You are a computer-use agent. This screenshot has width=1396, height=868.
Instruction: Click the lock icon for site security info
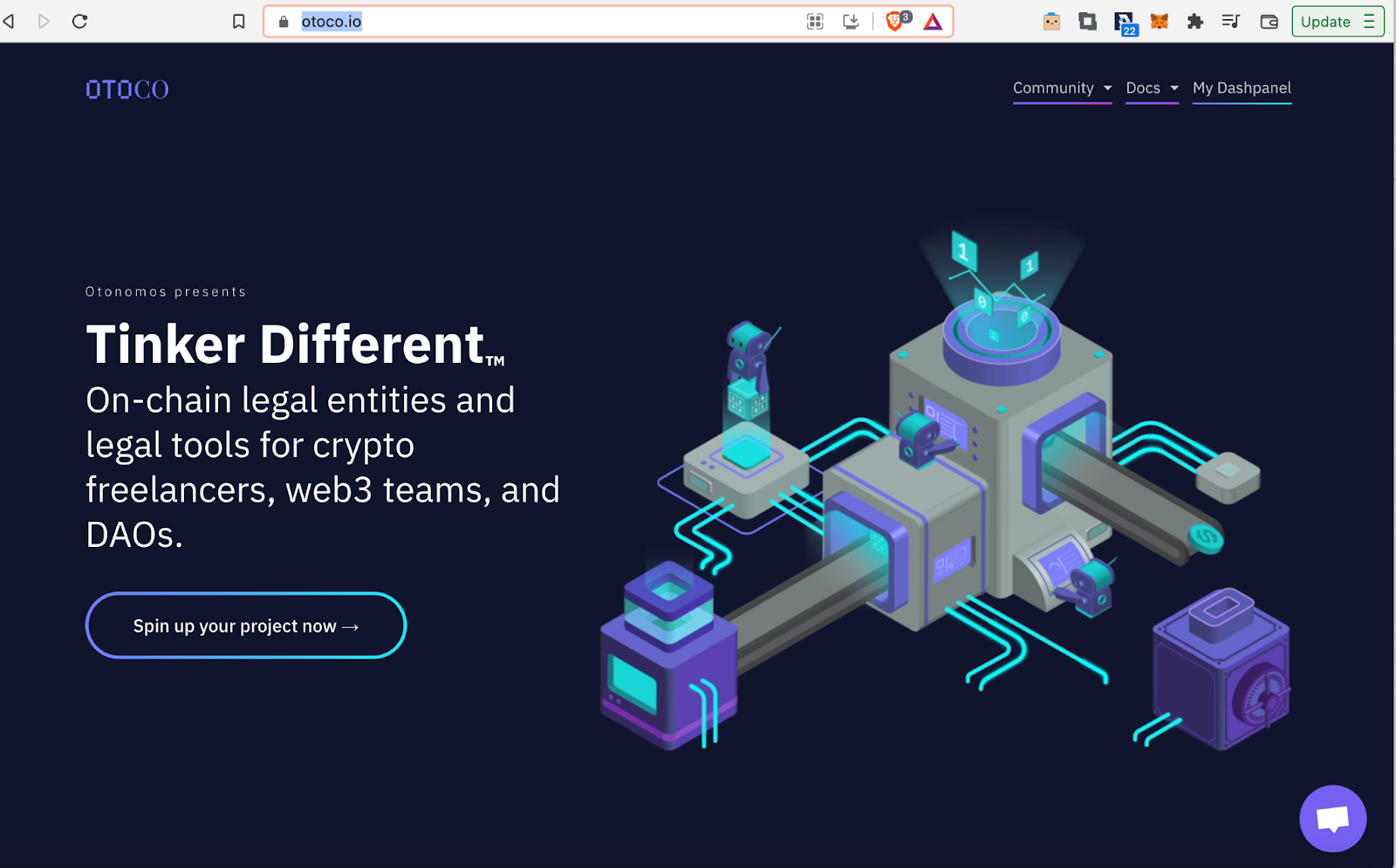[x=284, y=22]
